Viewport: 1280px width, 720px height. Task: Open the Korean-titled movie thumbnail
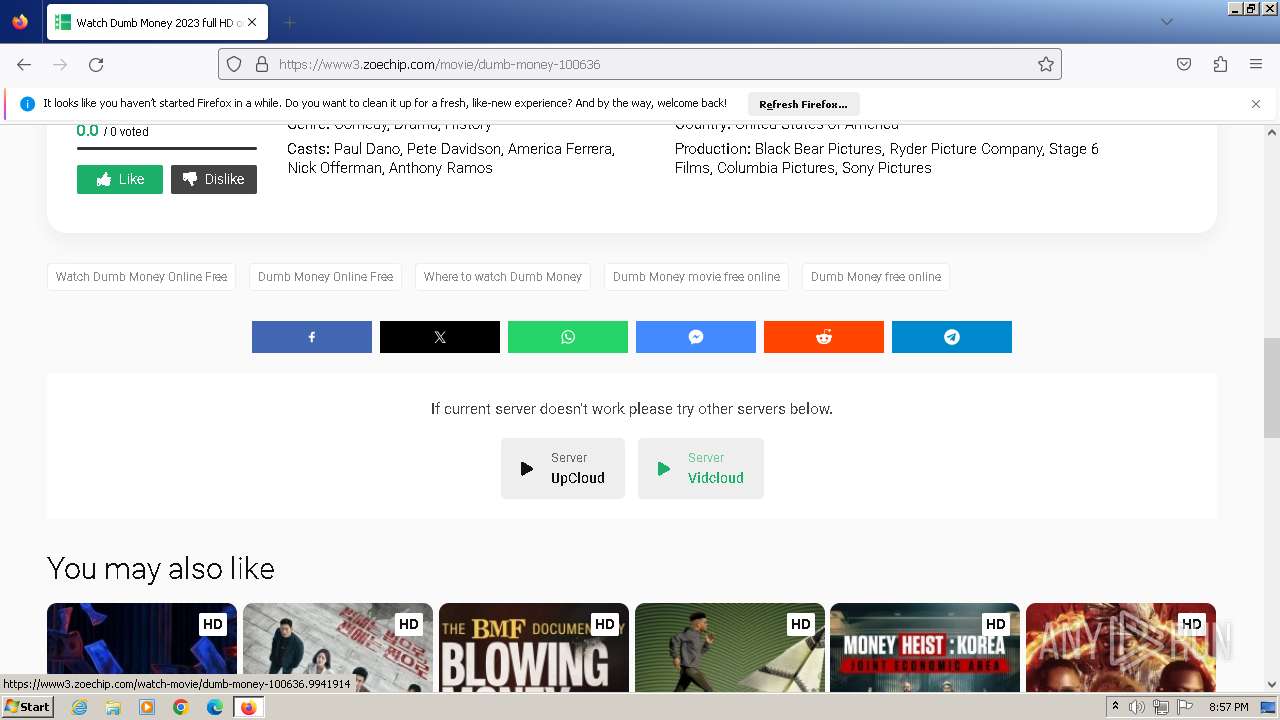(338, 647)
